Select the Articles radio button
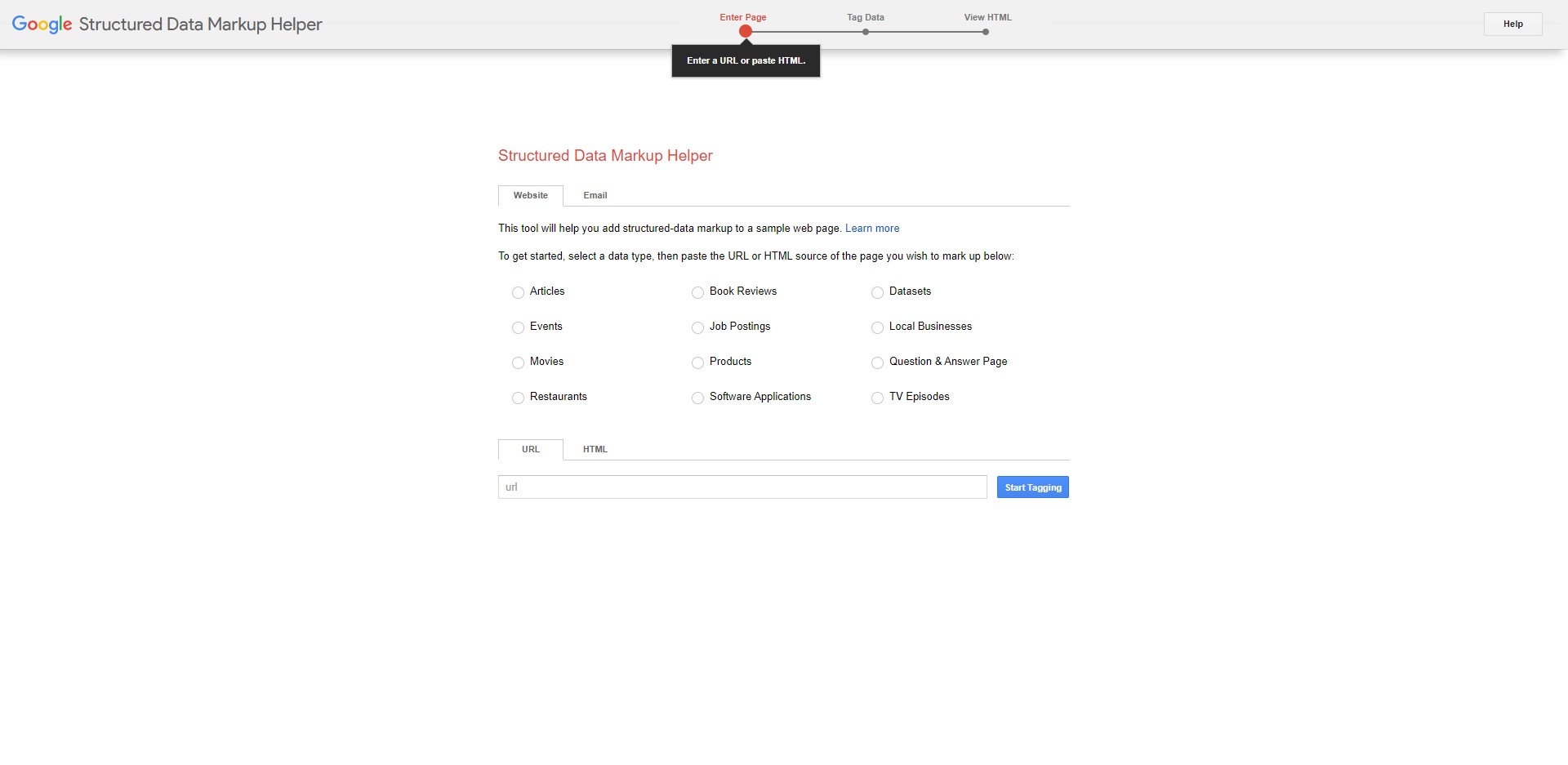 518,292
